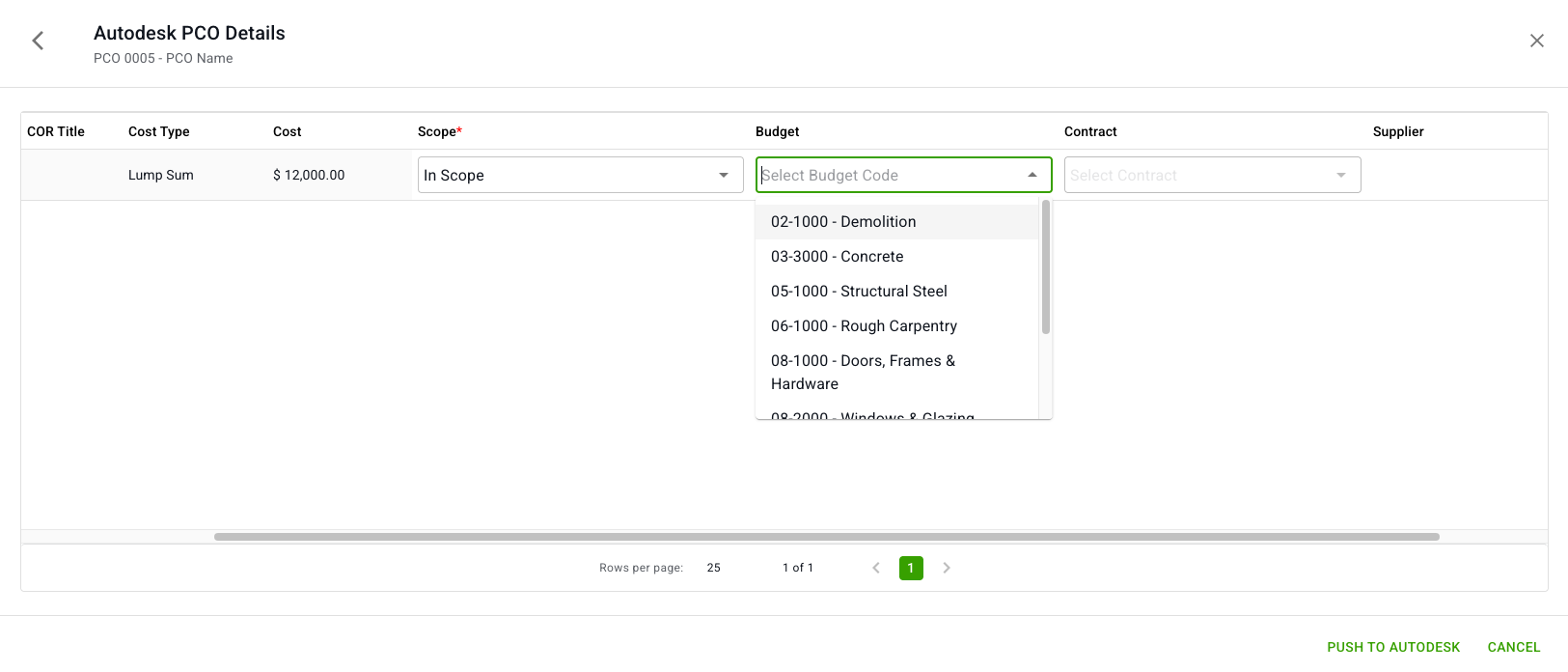The width and height of the screenshot is (1568, 672).
Task: Pick 05-1000 - Structural Steel option
Action: [859, 292]
